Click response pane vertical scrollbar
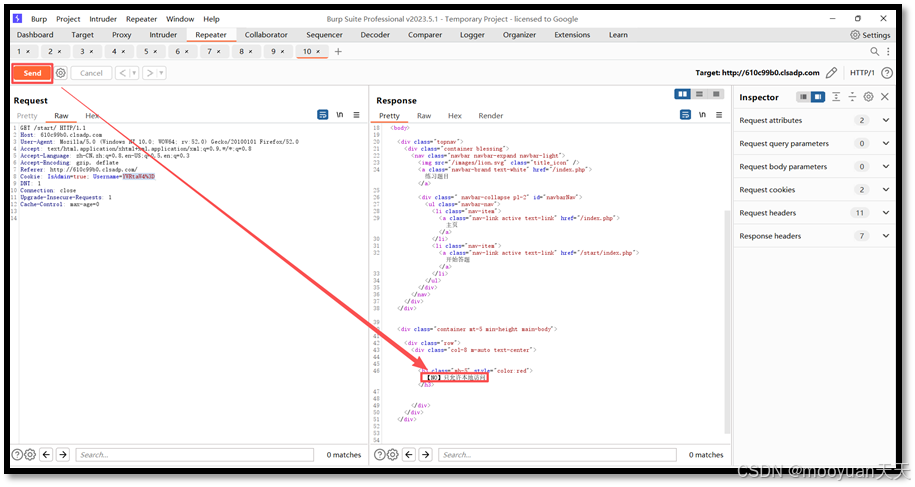 pos(727,322)
